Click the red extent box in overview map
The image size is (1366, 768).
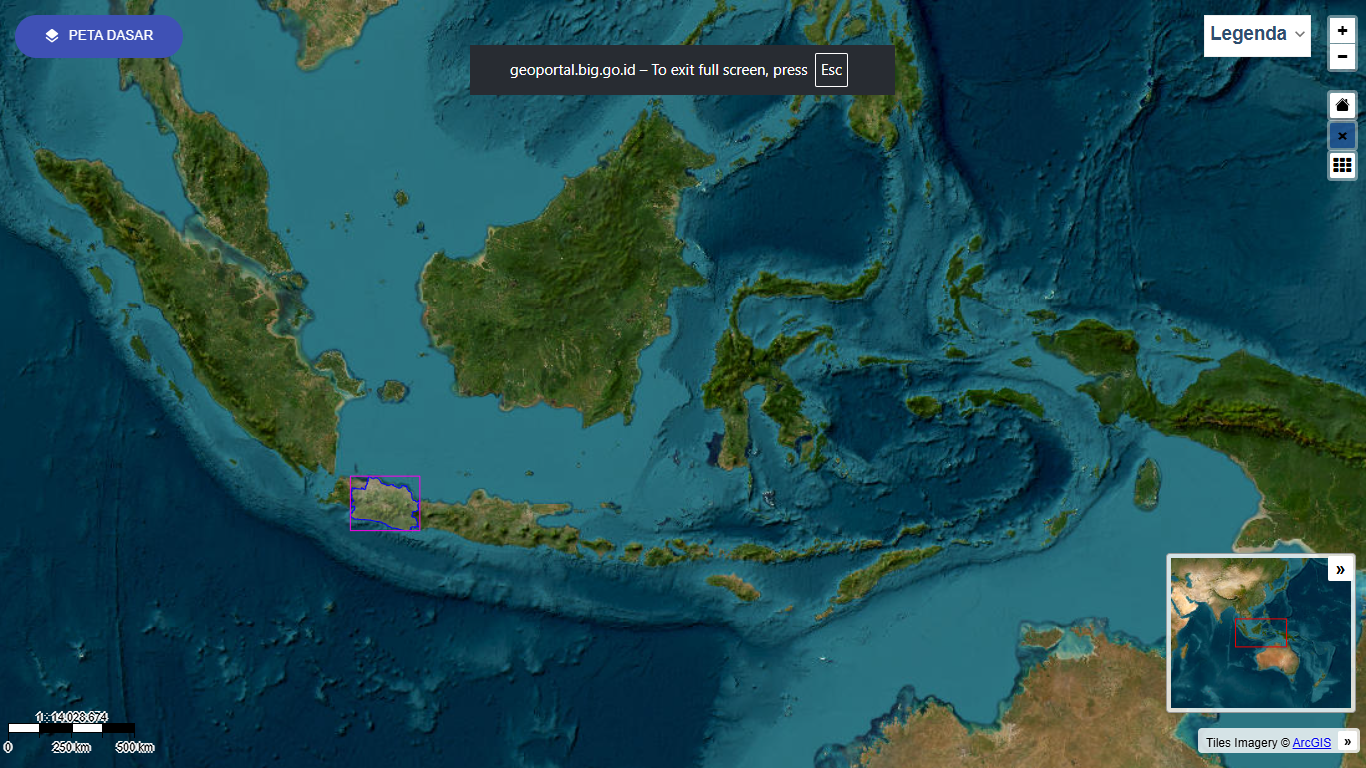pos(1260,632)
